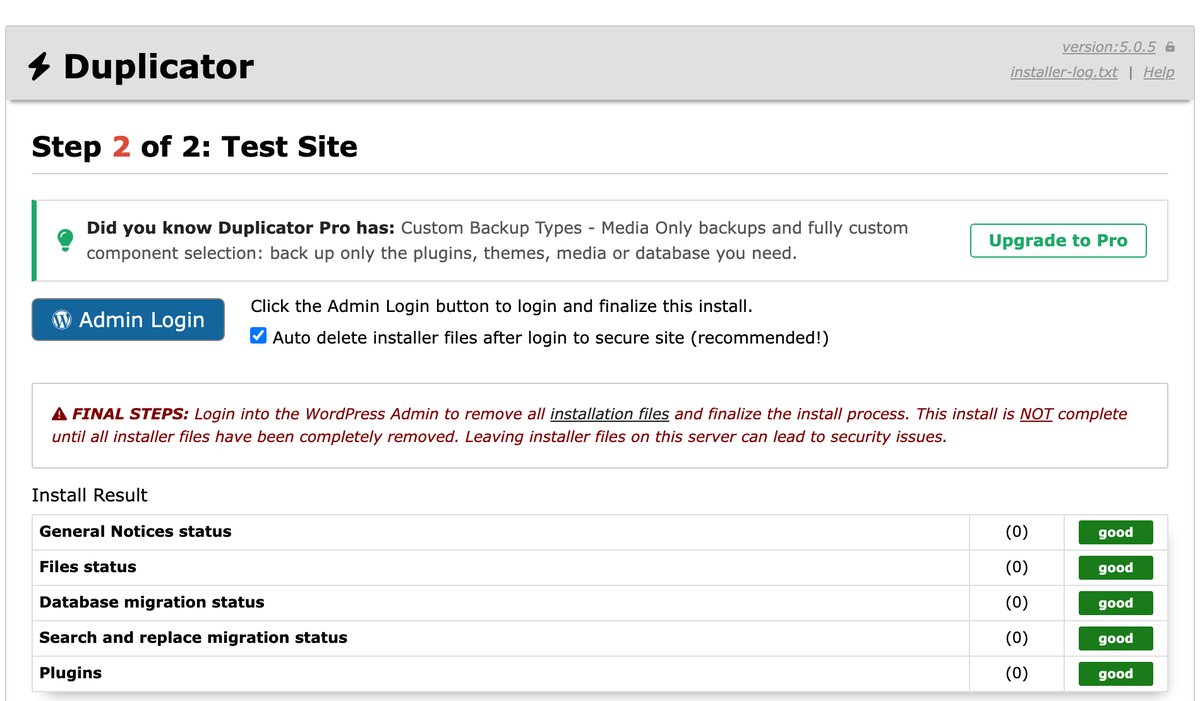Image resolution: width=1200 pixels, height=701 pixels.
Task: Click the (0) count for Plugins
Action: 1016,673
